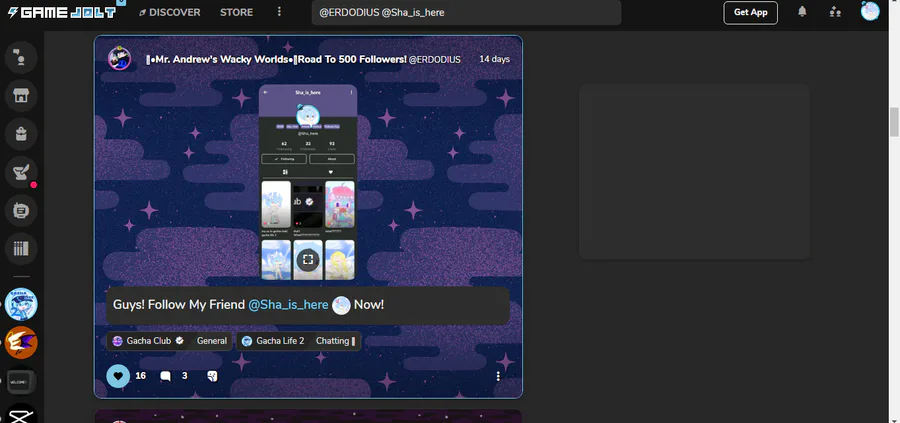Open the orange fox community in sidebar
The image size is (900, 423).
pos(21,343)
